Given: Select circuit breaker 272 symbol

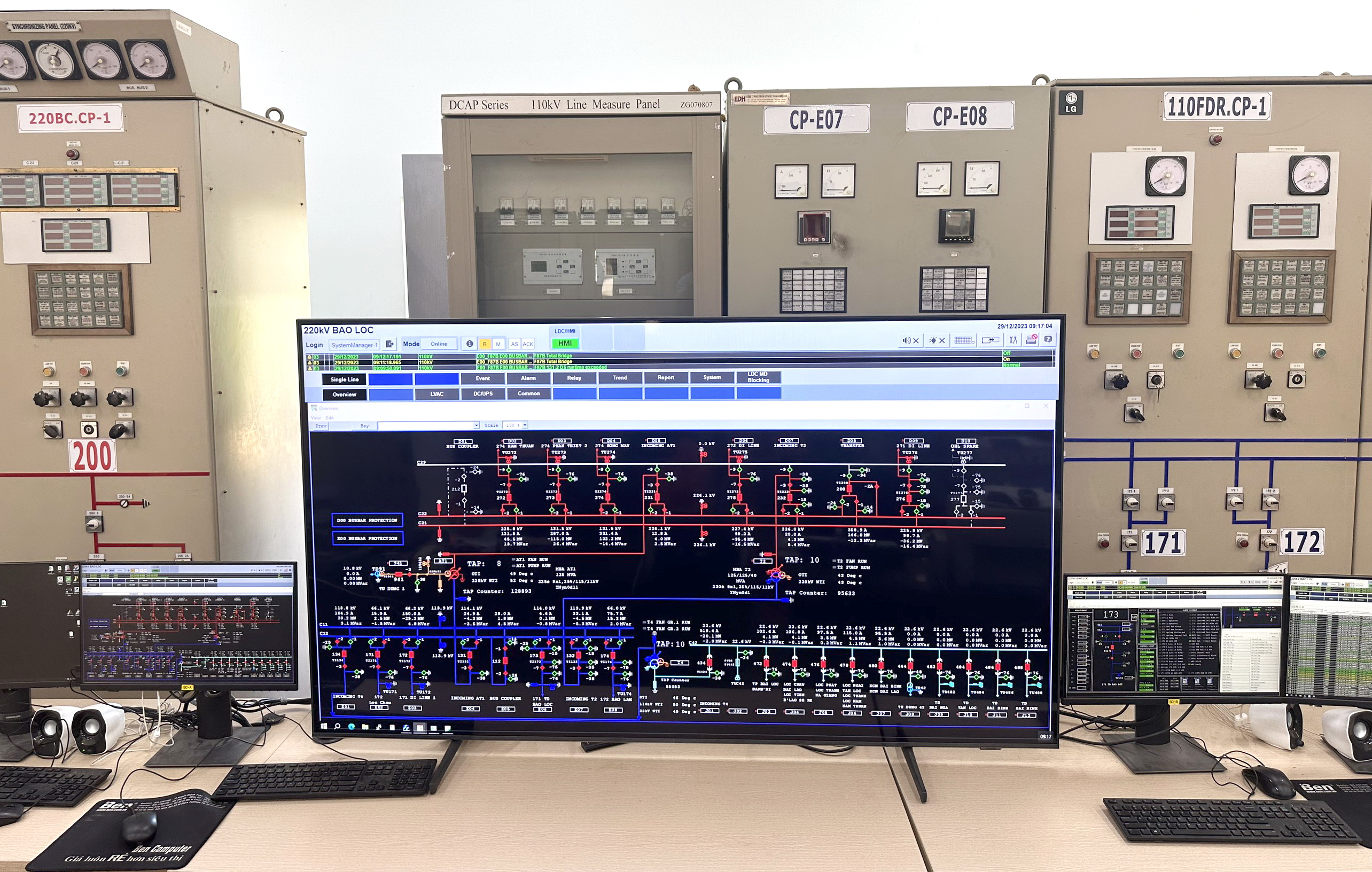Looking at the screenshot, I should coord(509,496).
